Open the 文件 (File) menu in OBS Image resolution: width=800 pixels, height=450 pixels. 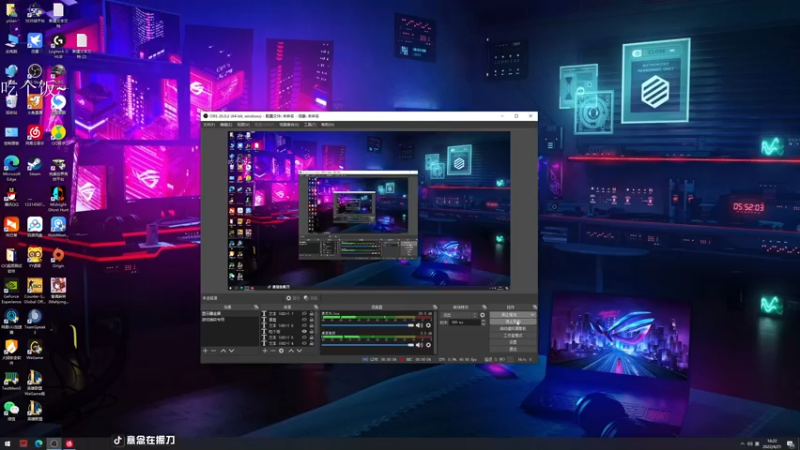[x=209, y=124]
